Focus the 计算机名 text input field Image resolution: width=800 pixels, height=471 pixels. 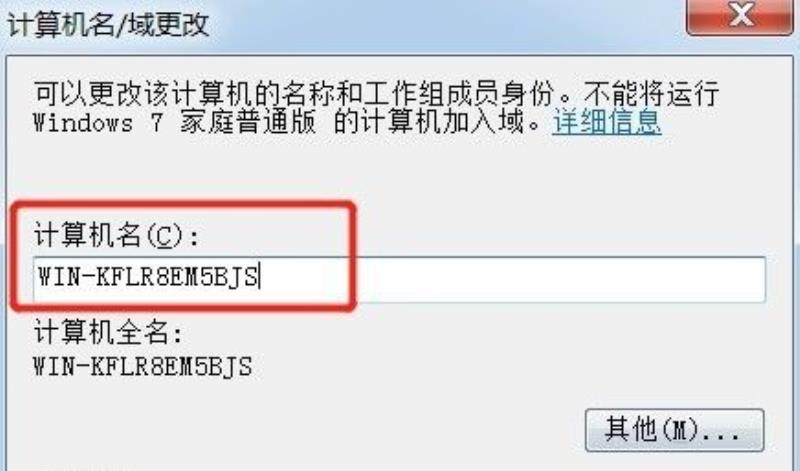tap(399, 279)
